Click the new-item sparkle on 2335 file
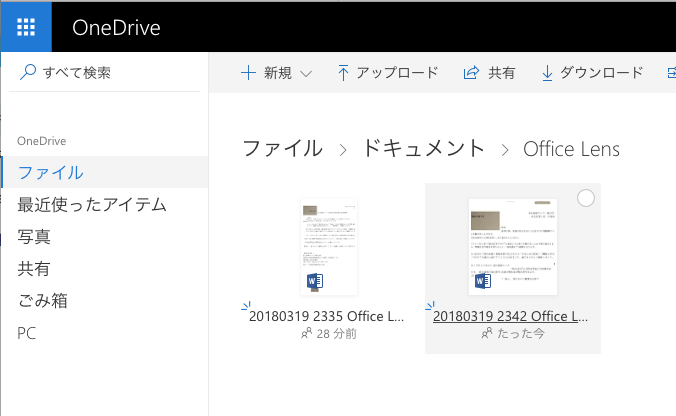This screenshot has height=416, width=676. pos(246,306)
